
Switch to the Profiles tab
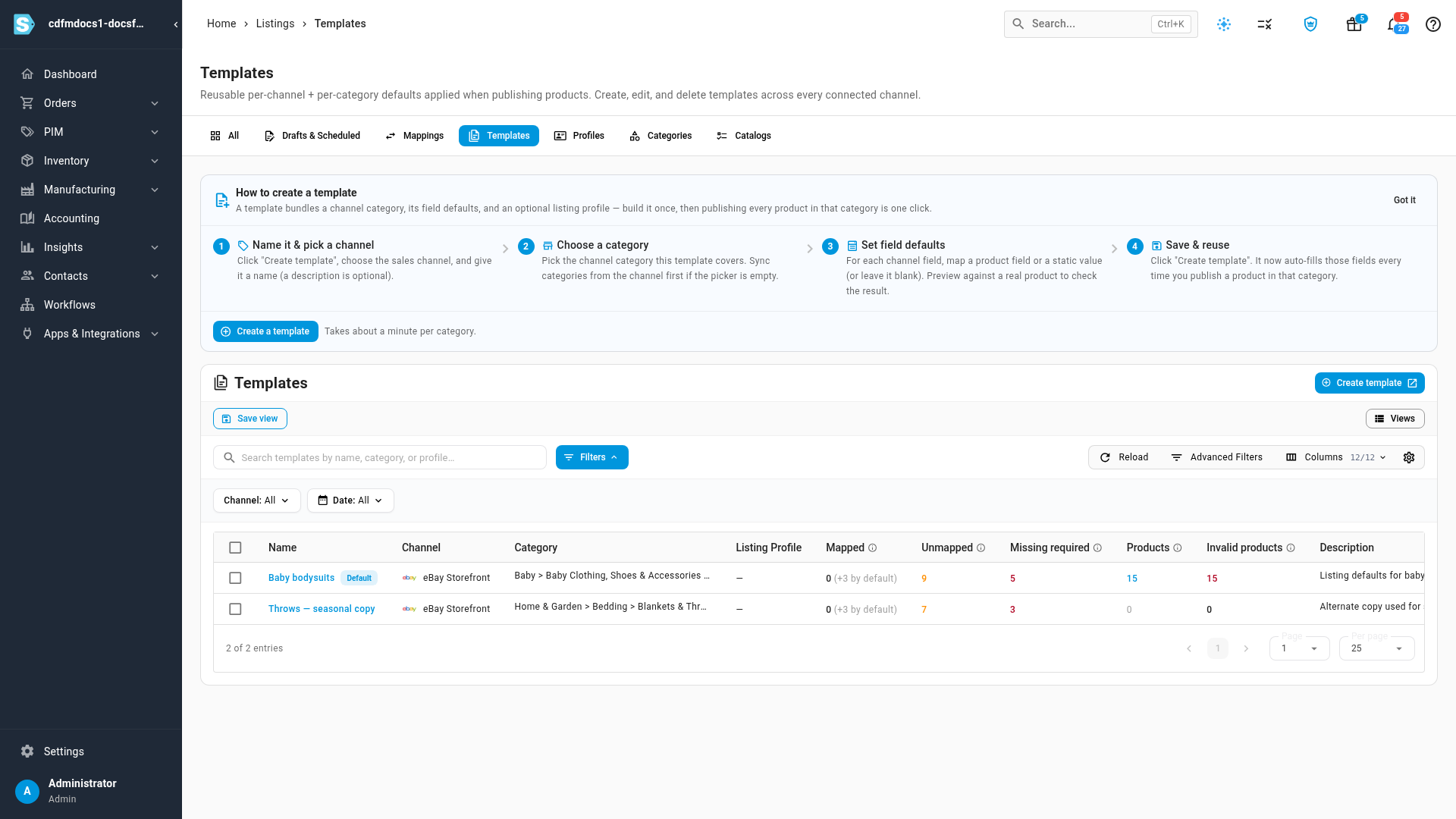coord(579,136)
